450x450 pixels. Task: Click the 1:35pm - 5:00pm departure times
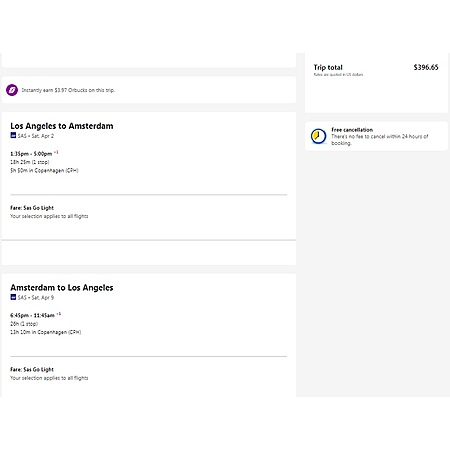[31, 154]
